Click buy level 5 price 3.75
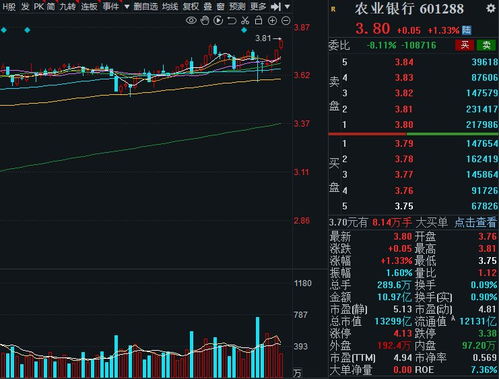Image resolution: width=499 pixels, height=379 pixels. (404, 206)
